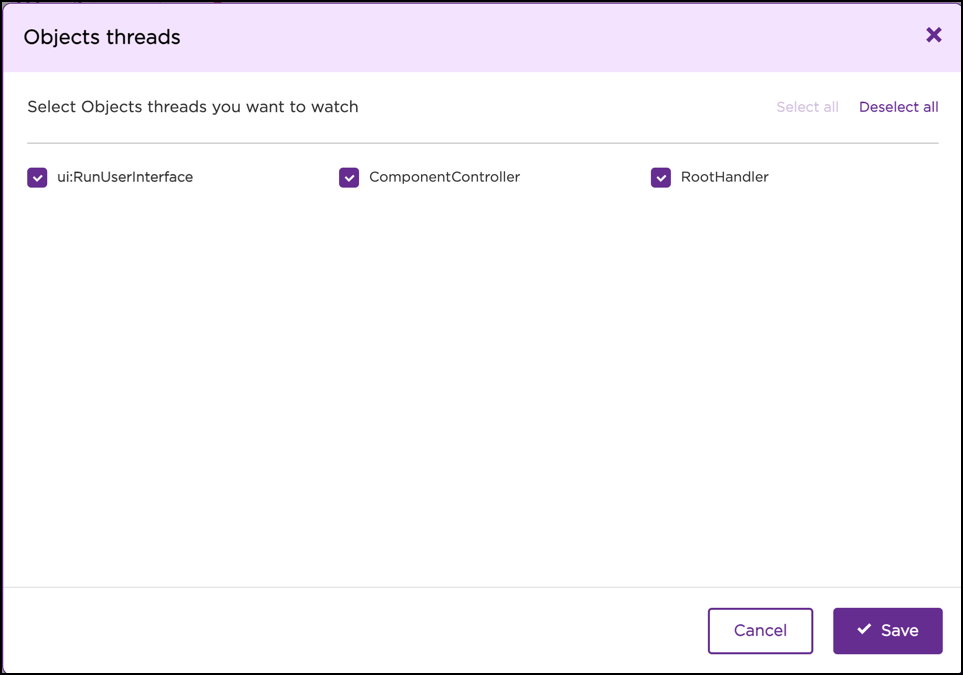Viewport: 963px width, 675px height.
Task: Cancel without saving thread selection
Action: 760,630
